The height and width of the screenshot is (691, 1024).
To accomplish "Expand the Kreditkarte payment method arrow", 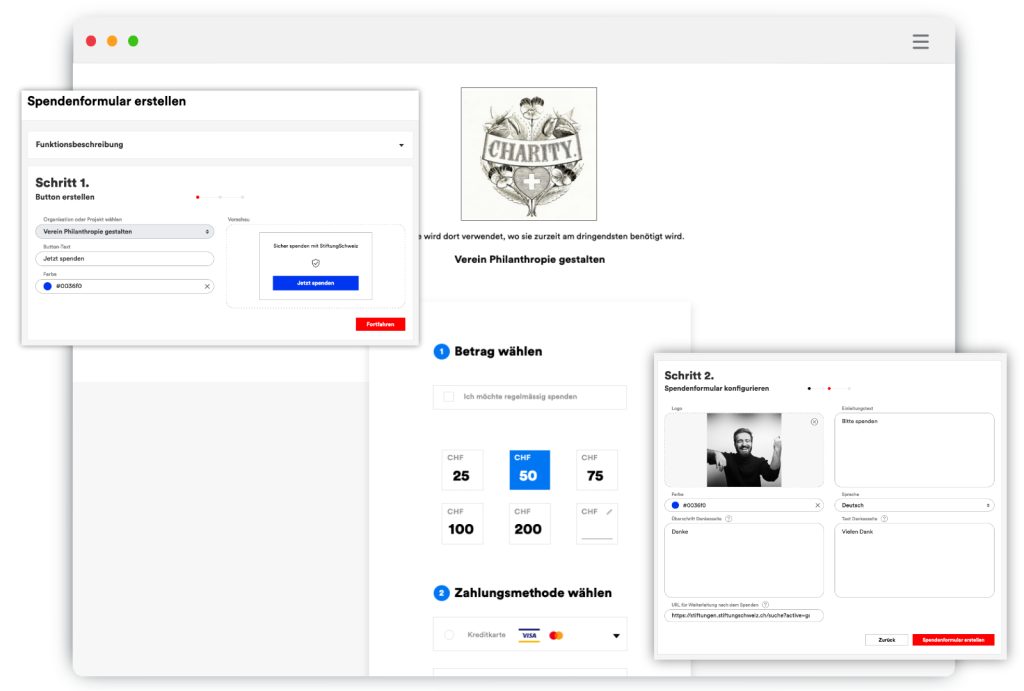I will click(x=616, y=636).
